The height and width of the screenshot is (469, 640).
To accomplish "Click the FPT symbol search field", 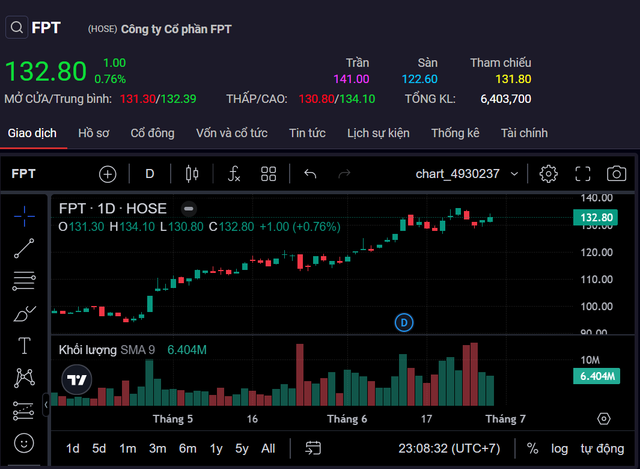I will 40,28.
